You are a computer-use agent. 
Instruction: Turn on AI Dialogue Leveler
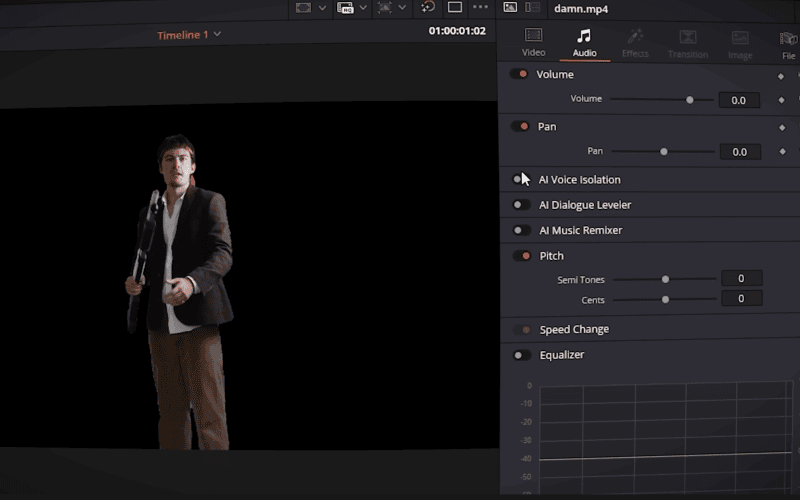coord(521,205)
